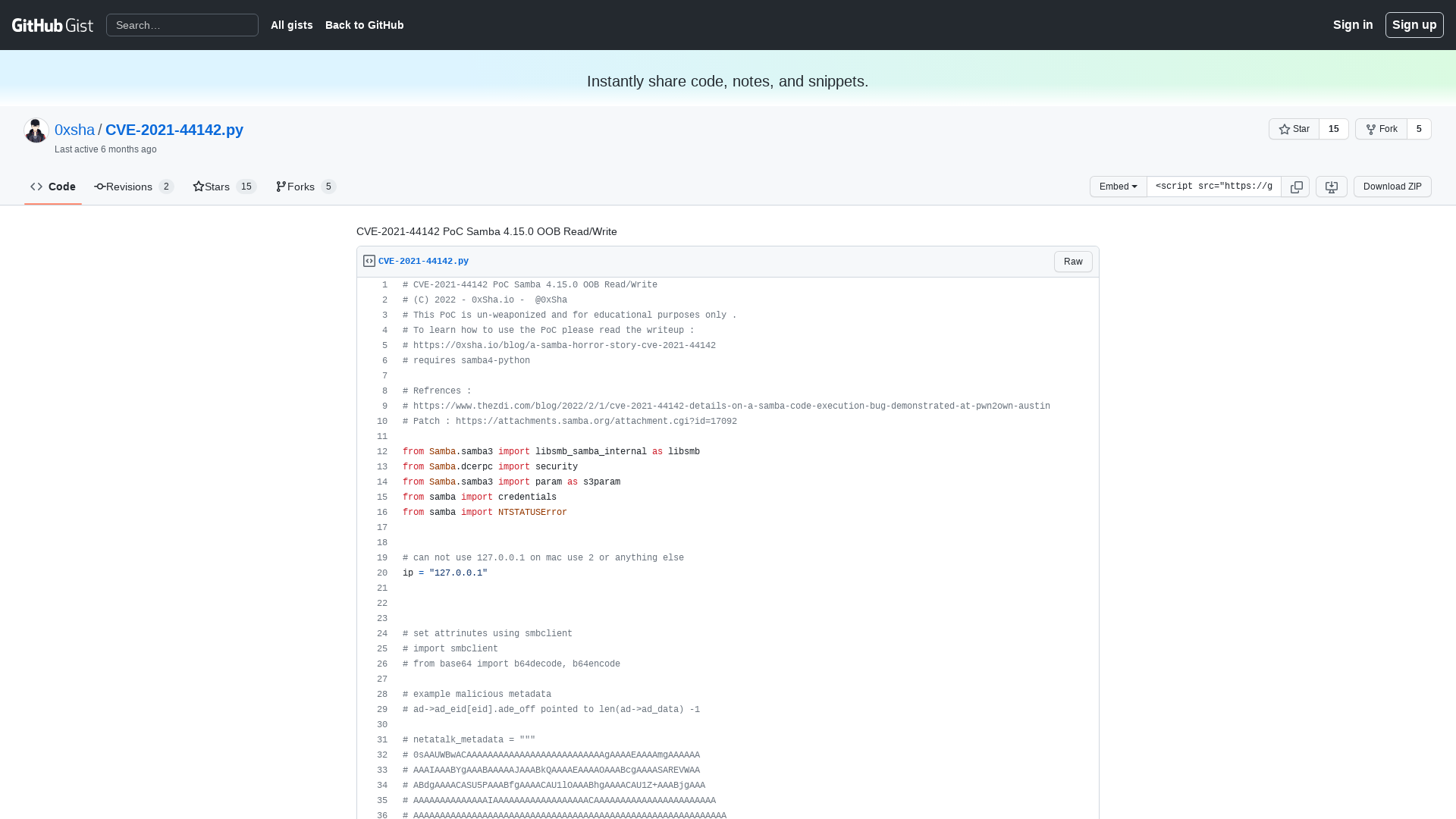The width and height of the screenshot is (1456, 819).
Task: Open CVE-2021-44142.py file header link
Action: 423,261
